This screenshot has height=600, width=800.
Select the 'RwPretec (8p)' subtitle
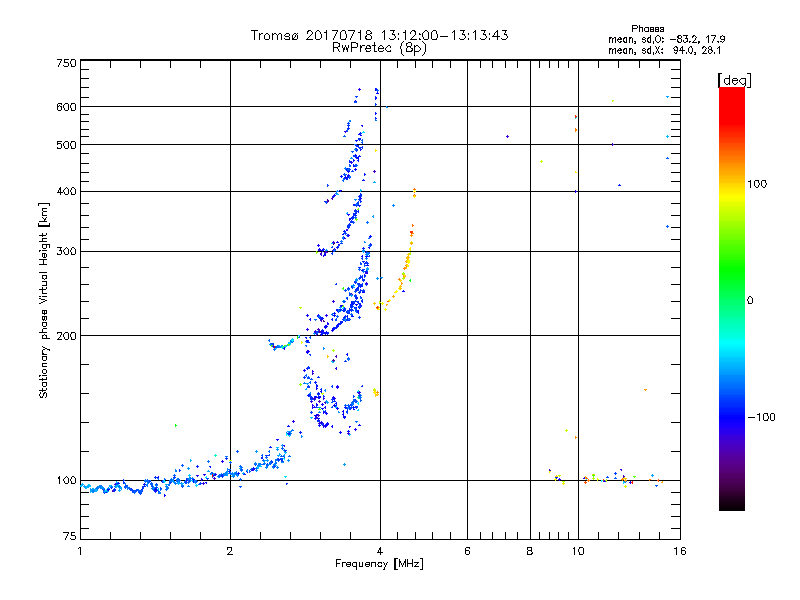[379, 48]
